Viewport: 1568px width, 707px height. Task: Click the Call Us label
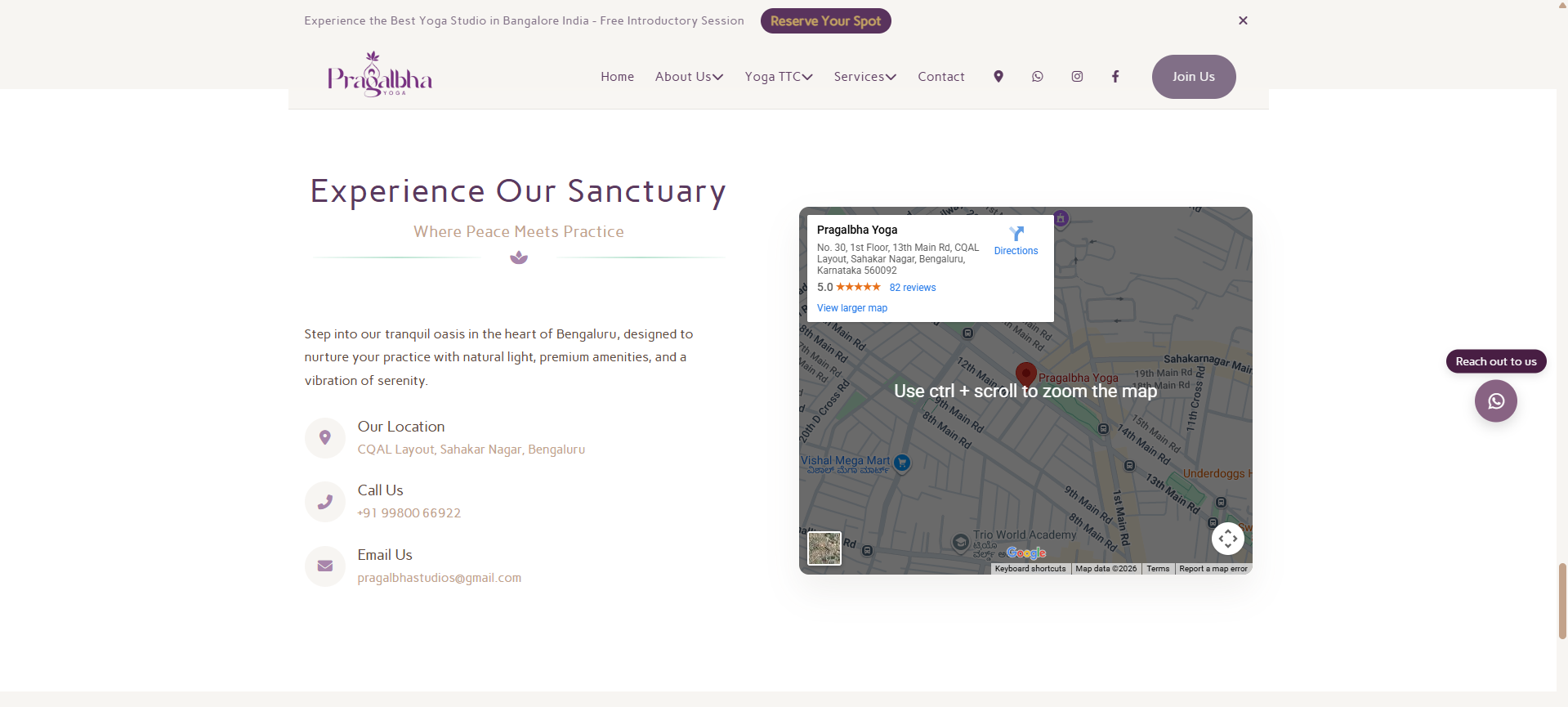pos(381,490)
